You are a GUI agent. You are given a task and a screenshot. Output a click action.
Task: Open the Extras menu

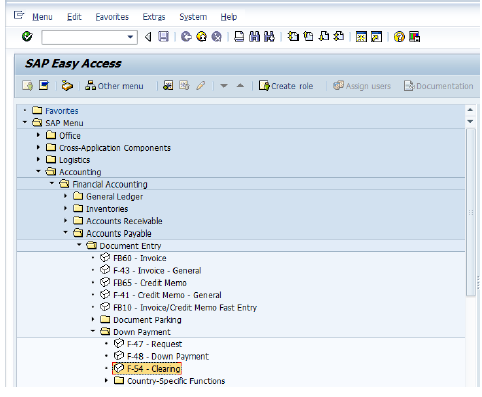point(154,17)
